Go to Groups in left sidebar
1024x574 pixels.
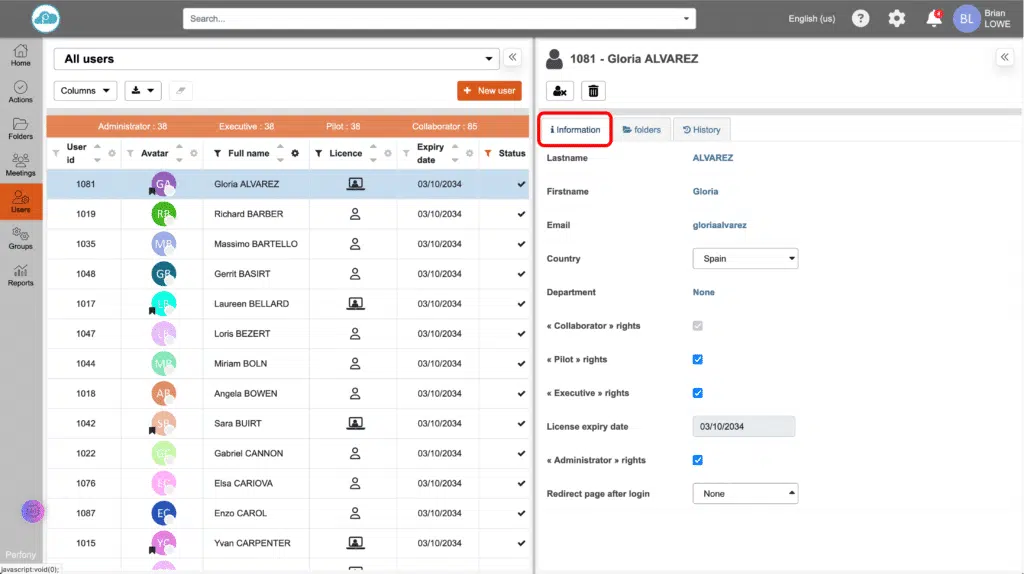coord(20,238)
